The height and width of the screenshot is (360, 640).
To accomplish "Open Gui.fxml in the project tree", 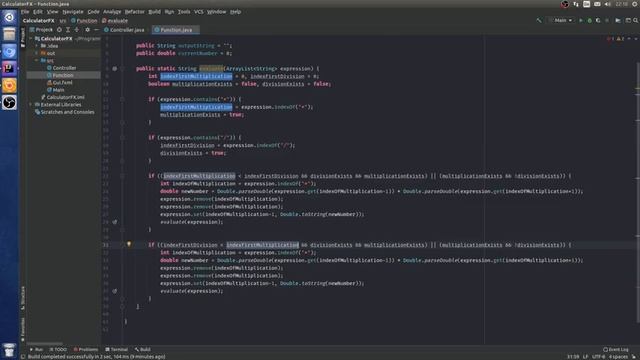I will pos(60,82).
